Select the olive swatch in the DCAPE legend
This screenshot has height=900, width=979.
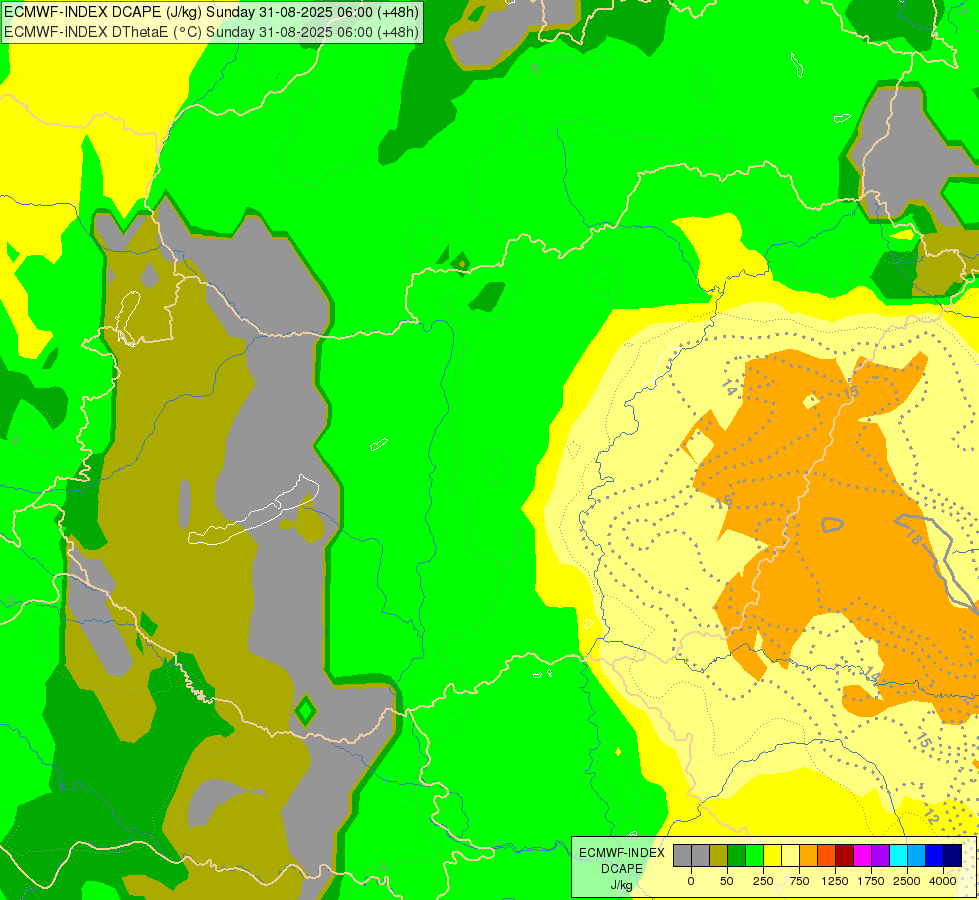coord(718,855)
